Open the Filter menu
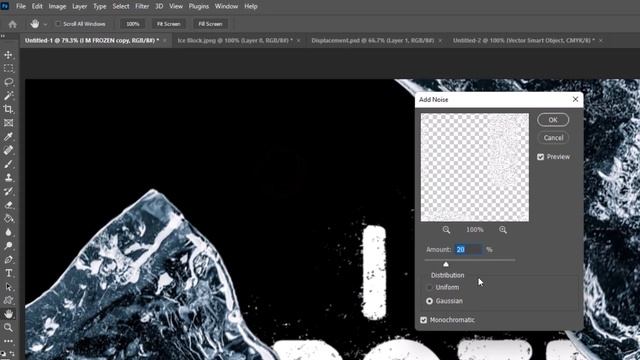This screenshot has height=360, width=640. 142,6
